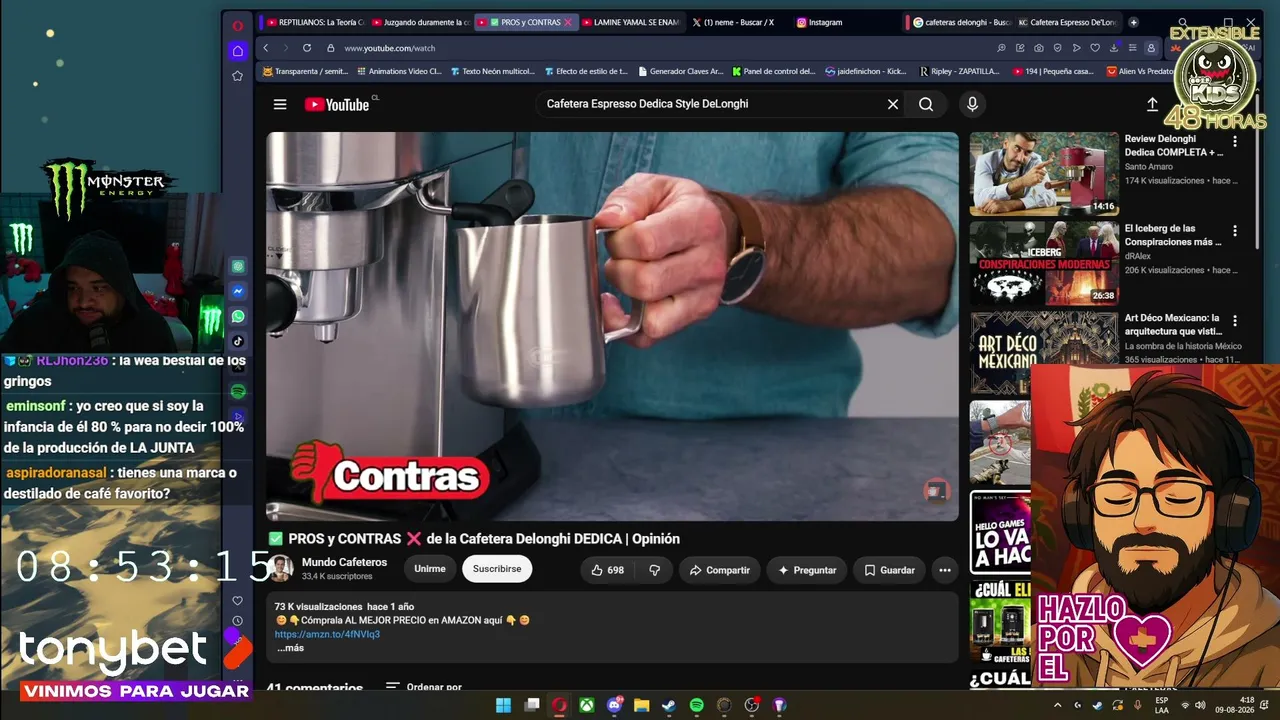Open the three-dot more actions button under the video
Image resolution: width=1280 pixels, height=720 pixels.
point(945,570)
